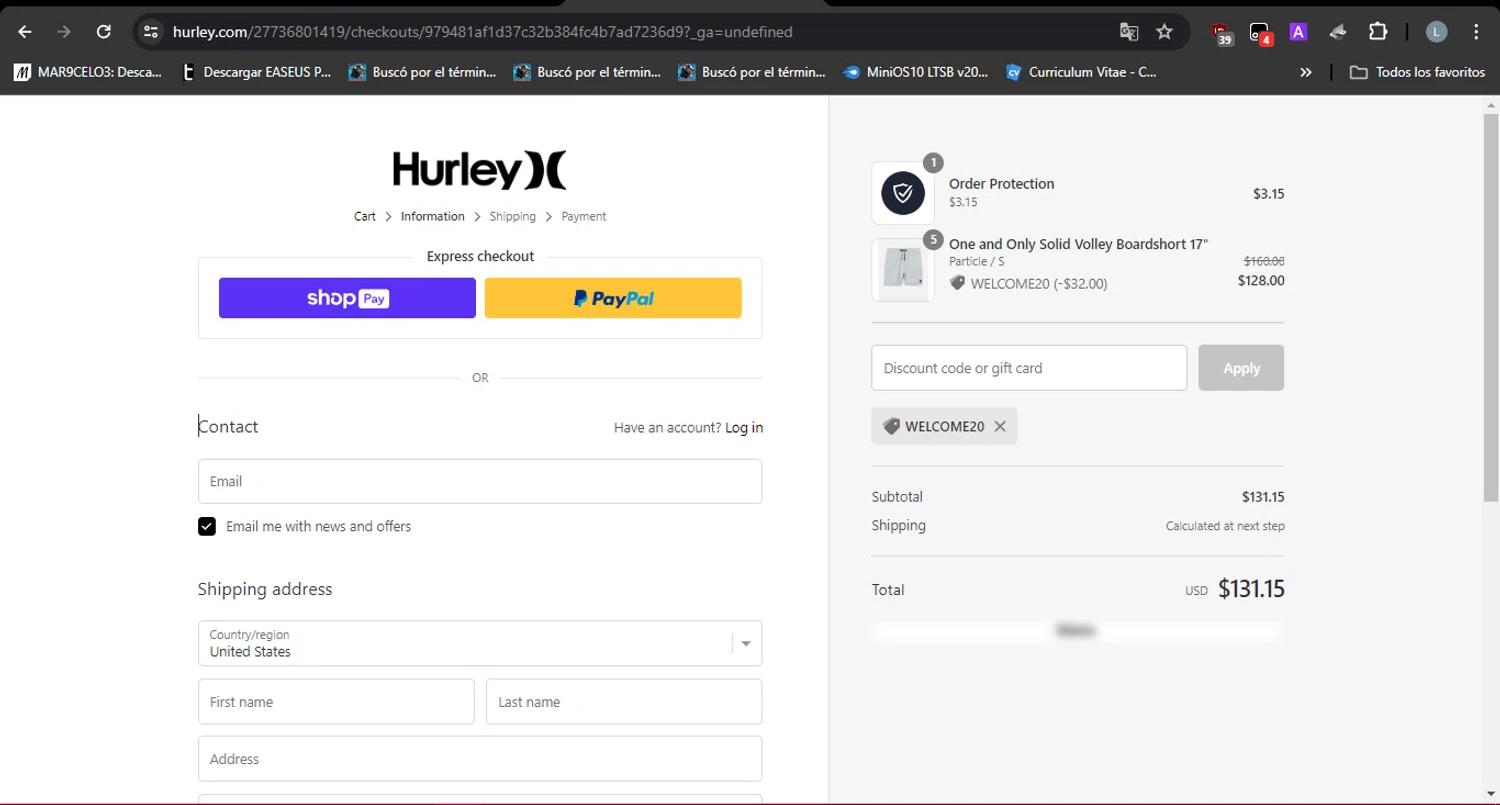Viewport: 1500px width, 805px height.
Task: Open the Todos los favoritos folder
Action: pyautogui.click(x=1417, y=72)
